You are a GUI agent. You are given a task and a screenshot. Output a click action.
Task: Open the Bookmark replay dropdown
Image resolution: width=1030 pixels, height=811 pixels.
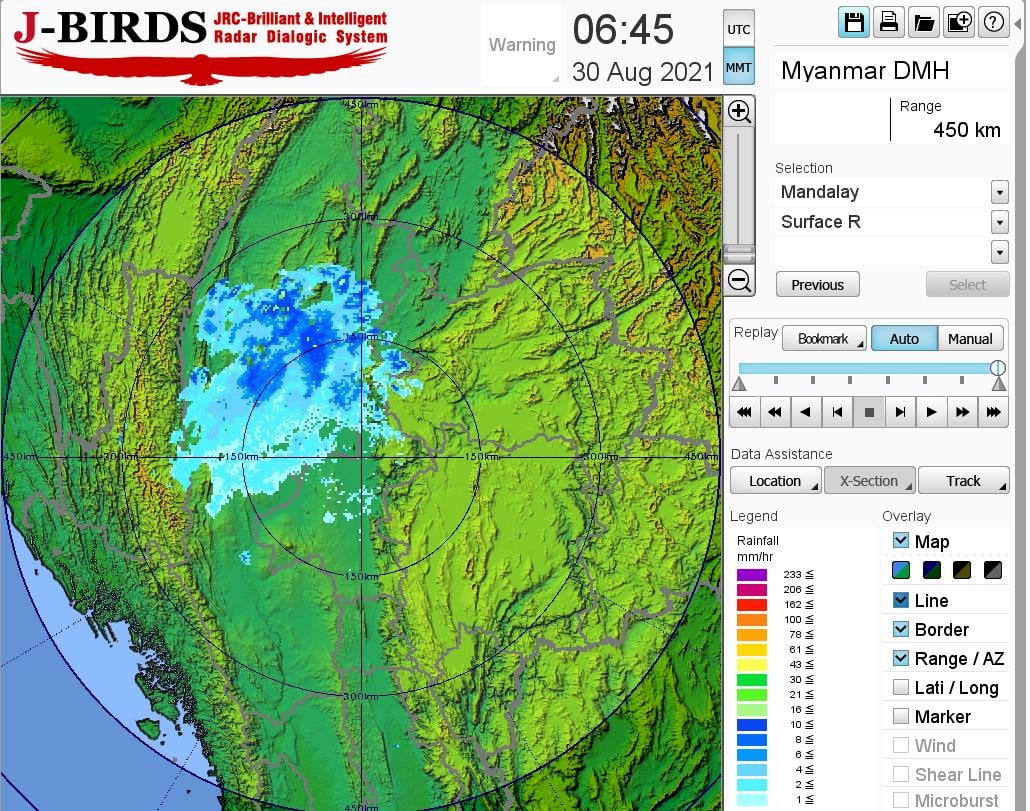pyautogui.click(x=824, y=339)
